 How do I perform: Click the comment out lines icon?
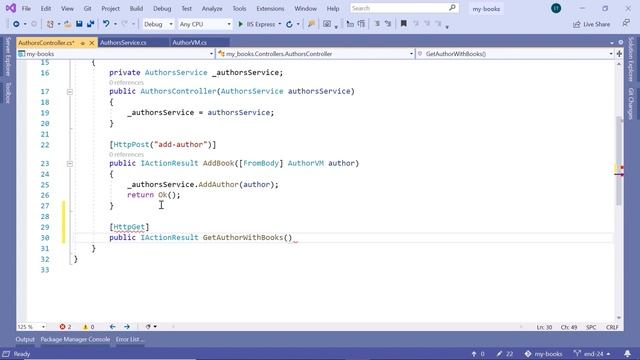[x=377, y=24]
